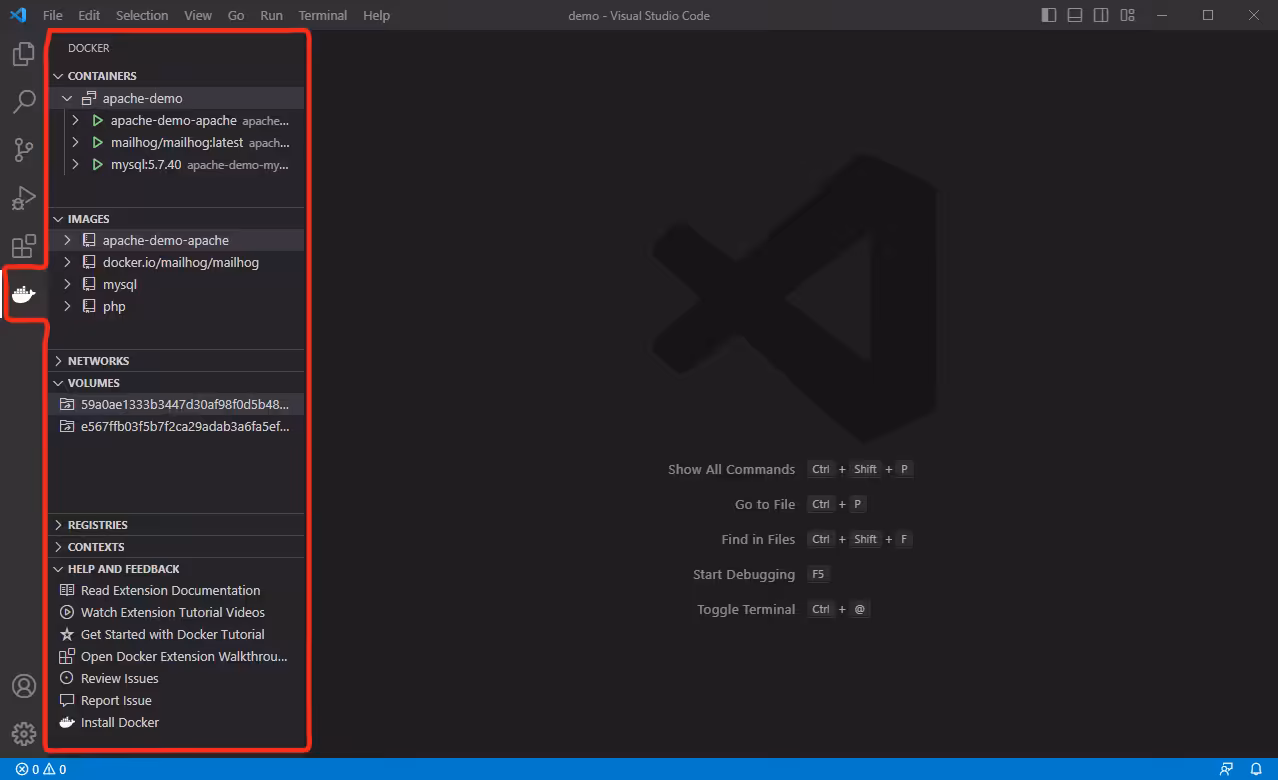Expand the mysql image chevron

point(67,284)
